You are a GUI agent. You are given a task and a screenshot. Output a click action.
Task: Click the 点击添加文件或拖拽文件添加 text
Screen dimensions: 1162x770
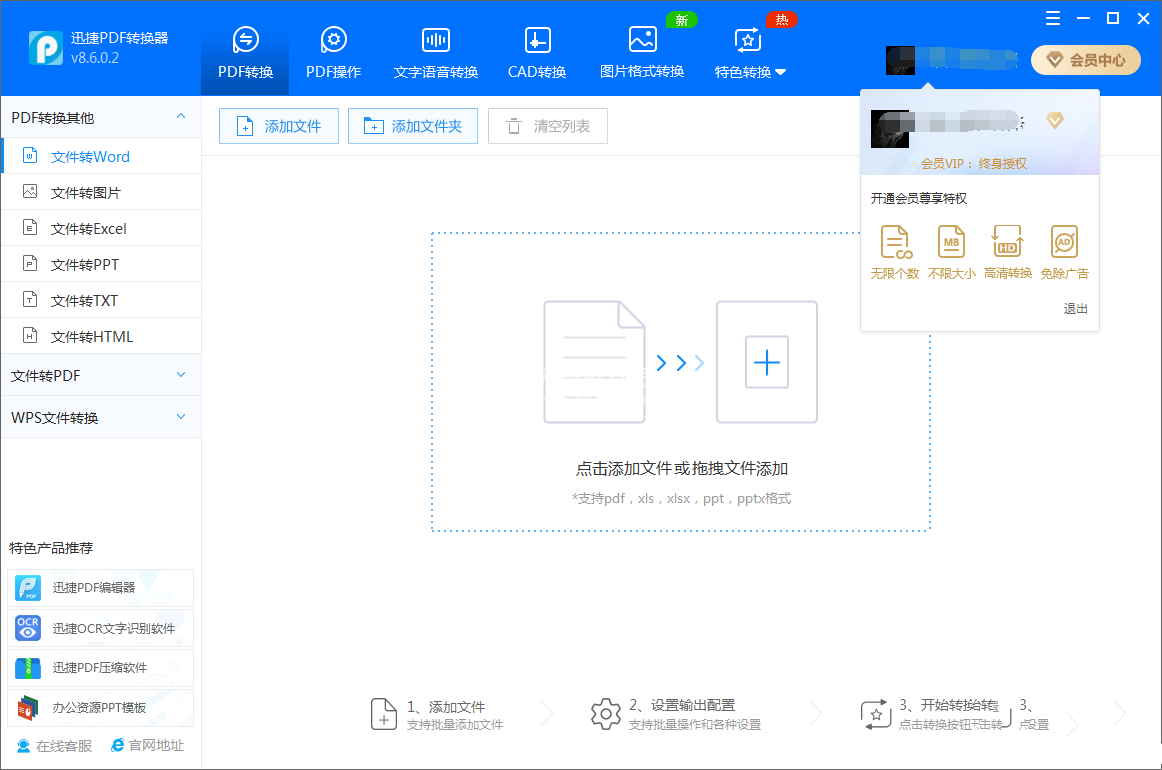tap(682, 468)
